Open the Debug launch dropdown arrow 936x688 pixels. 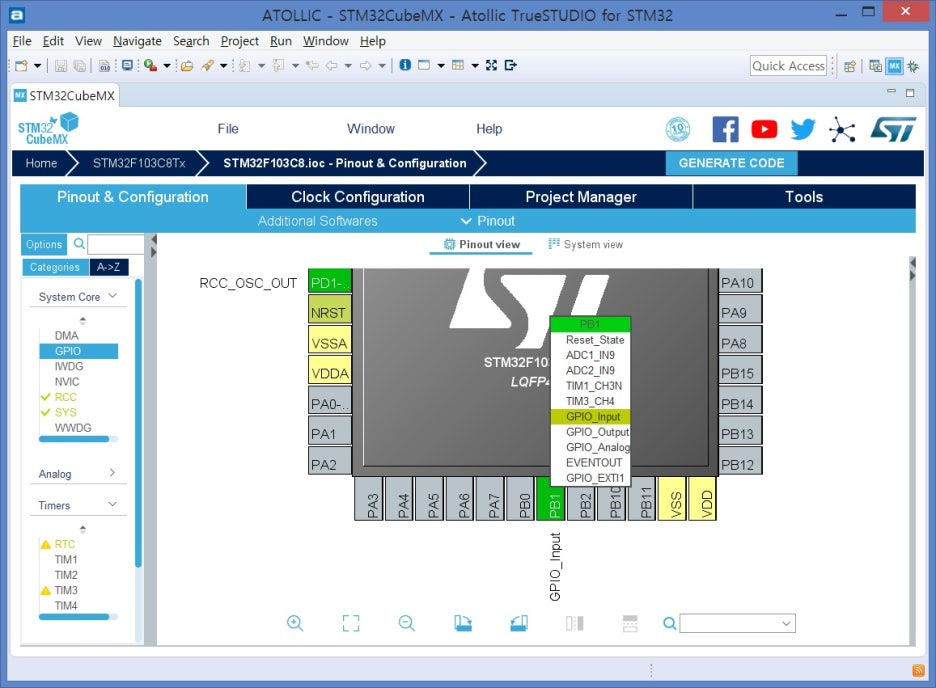pyautogui.click(x=167, y=66)
